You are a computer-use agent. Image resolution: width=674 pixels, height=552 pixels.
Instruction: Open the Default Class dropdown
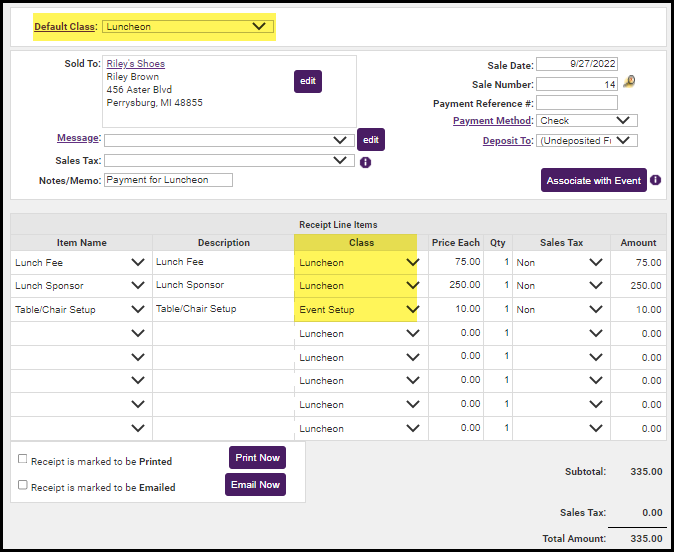click(x=187, y=26)
